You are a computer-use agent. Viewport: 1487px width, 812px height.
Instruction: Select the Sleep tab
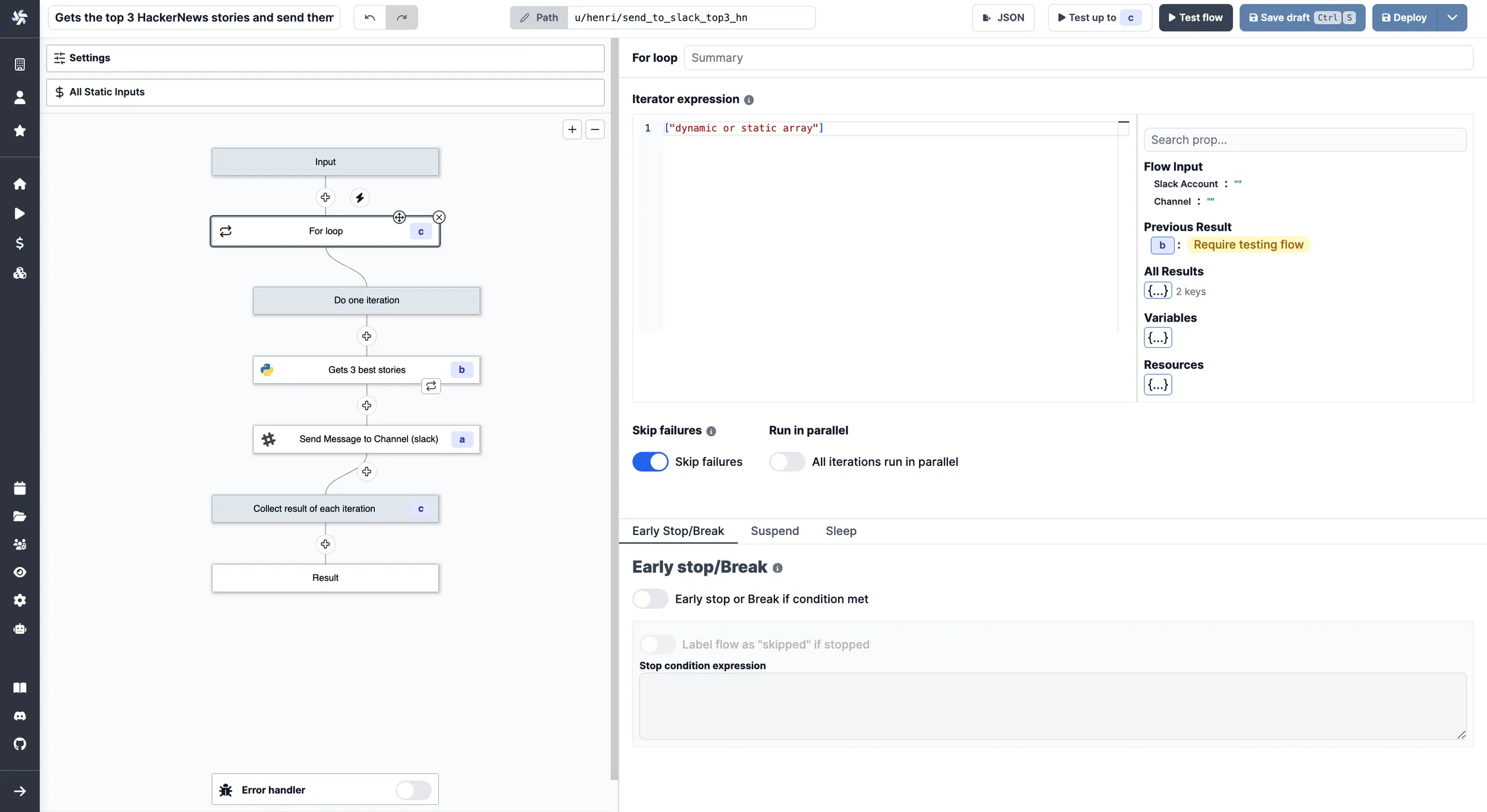840,530
